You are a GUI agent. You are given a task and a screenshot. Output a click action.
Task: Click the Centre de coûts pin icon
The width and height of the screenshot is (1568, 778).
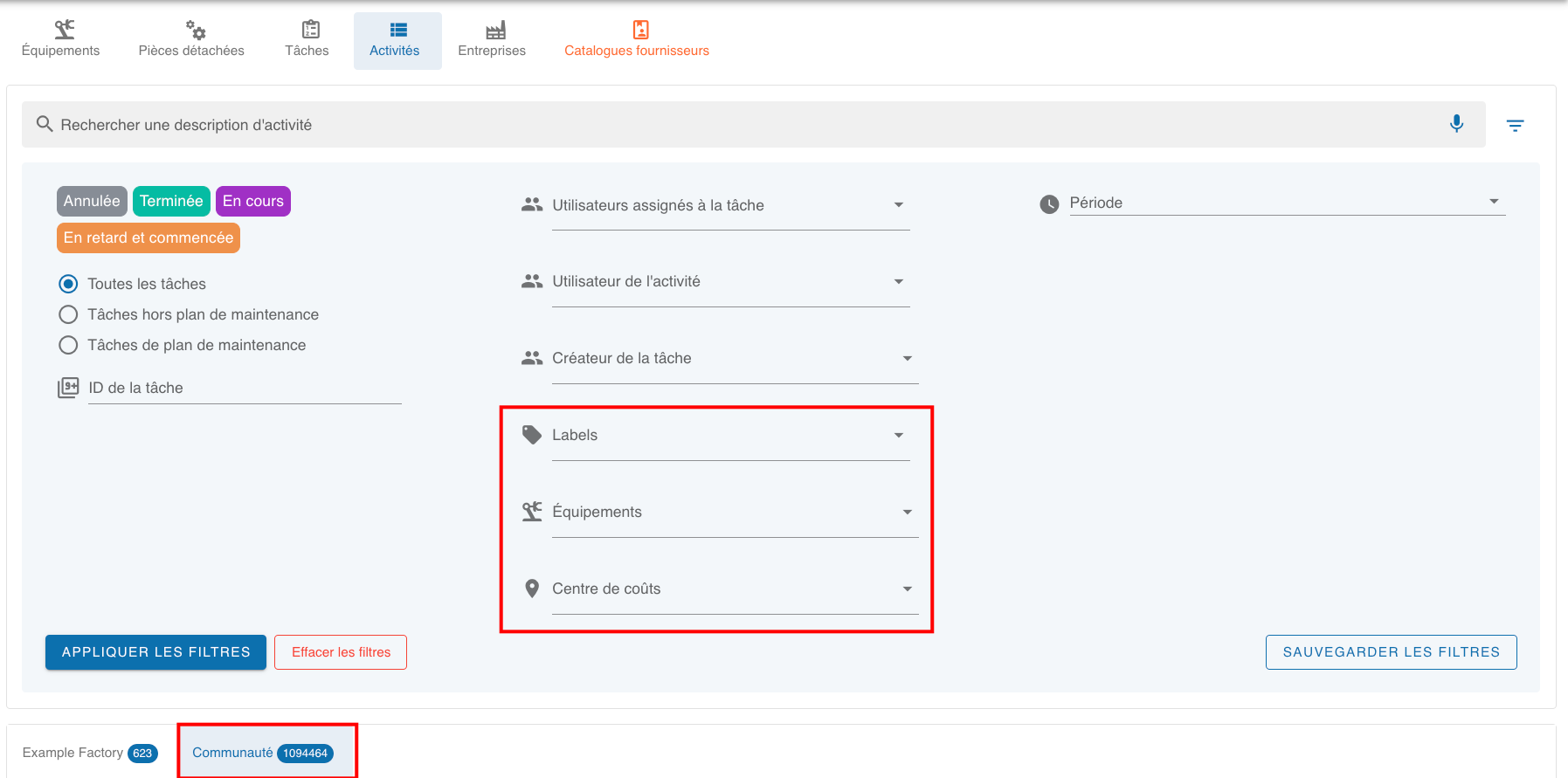531,589
